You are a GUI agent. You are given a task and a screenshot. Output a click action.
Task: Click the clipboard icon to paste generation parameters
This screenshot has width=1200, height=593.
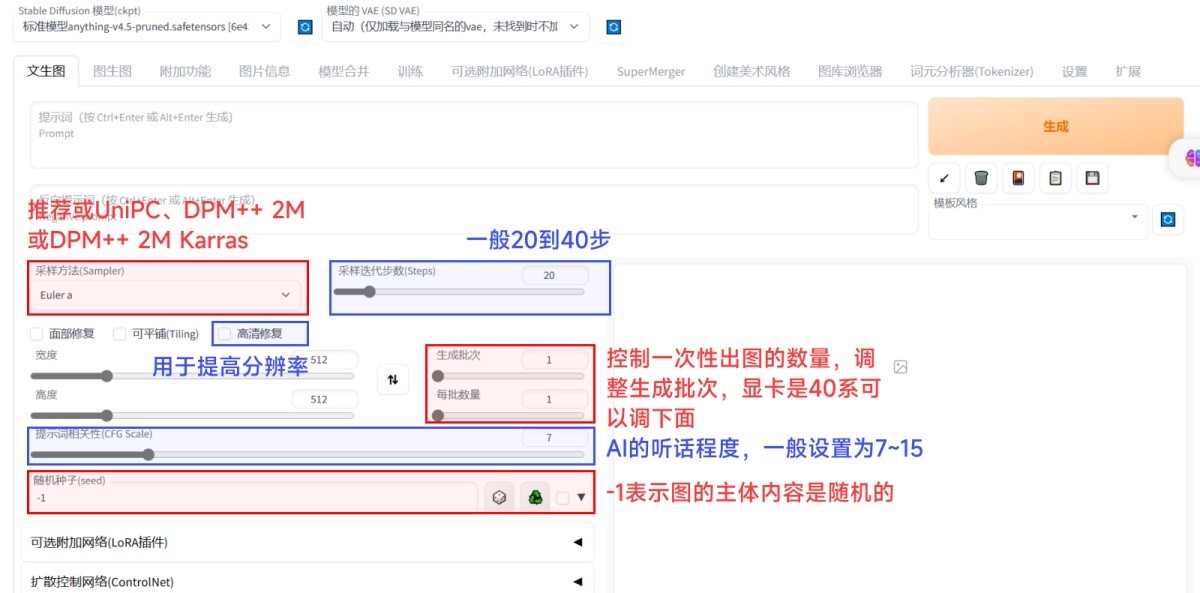click(1055, 177)
